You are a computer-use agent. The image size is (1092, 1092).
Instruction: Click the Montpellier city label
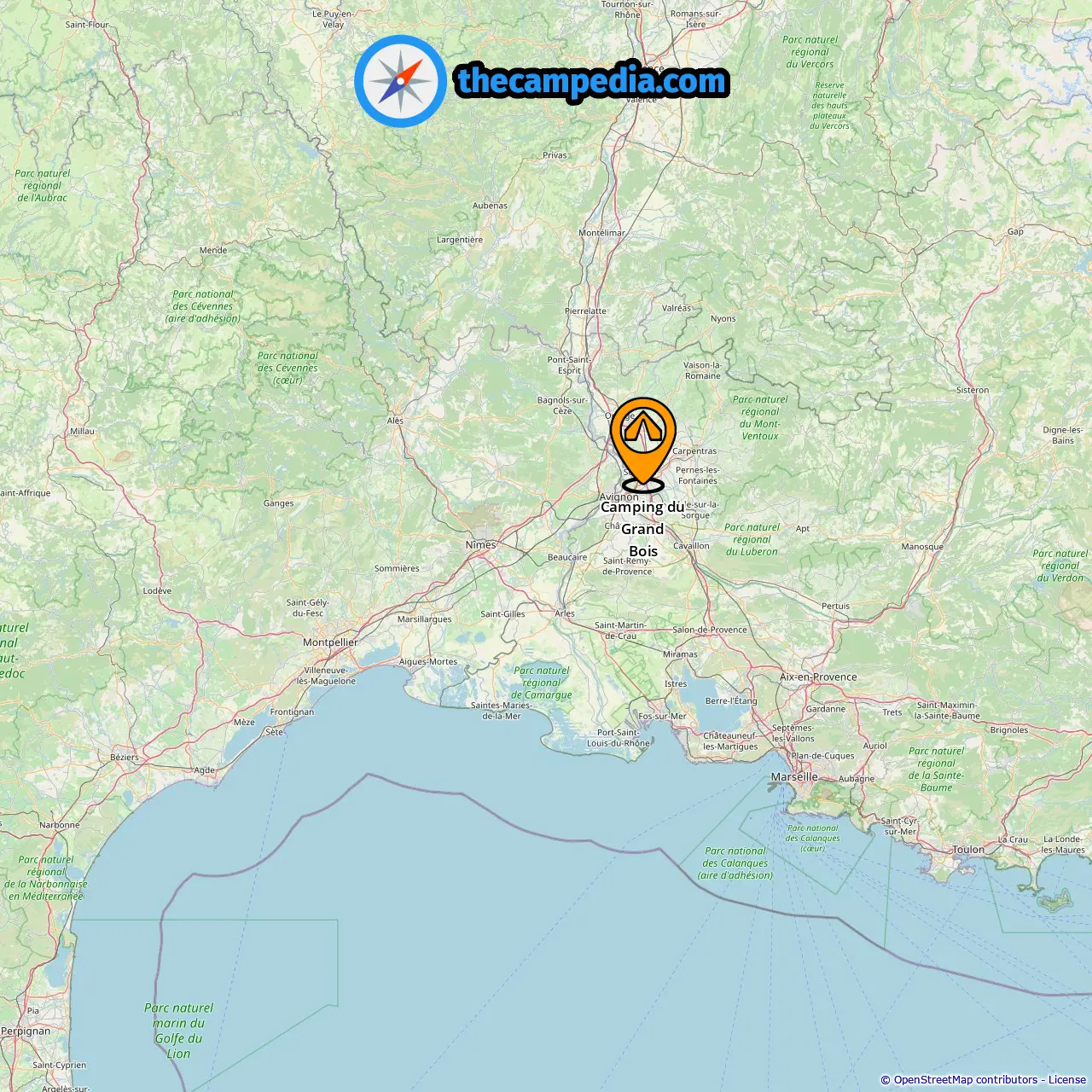[330, 642]
